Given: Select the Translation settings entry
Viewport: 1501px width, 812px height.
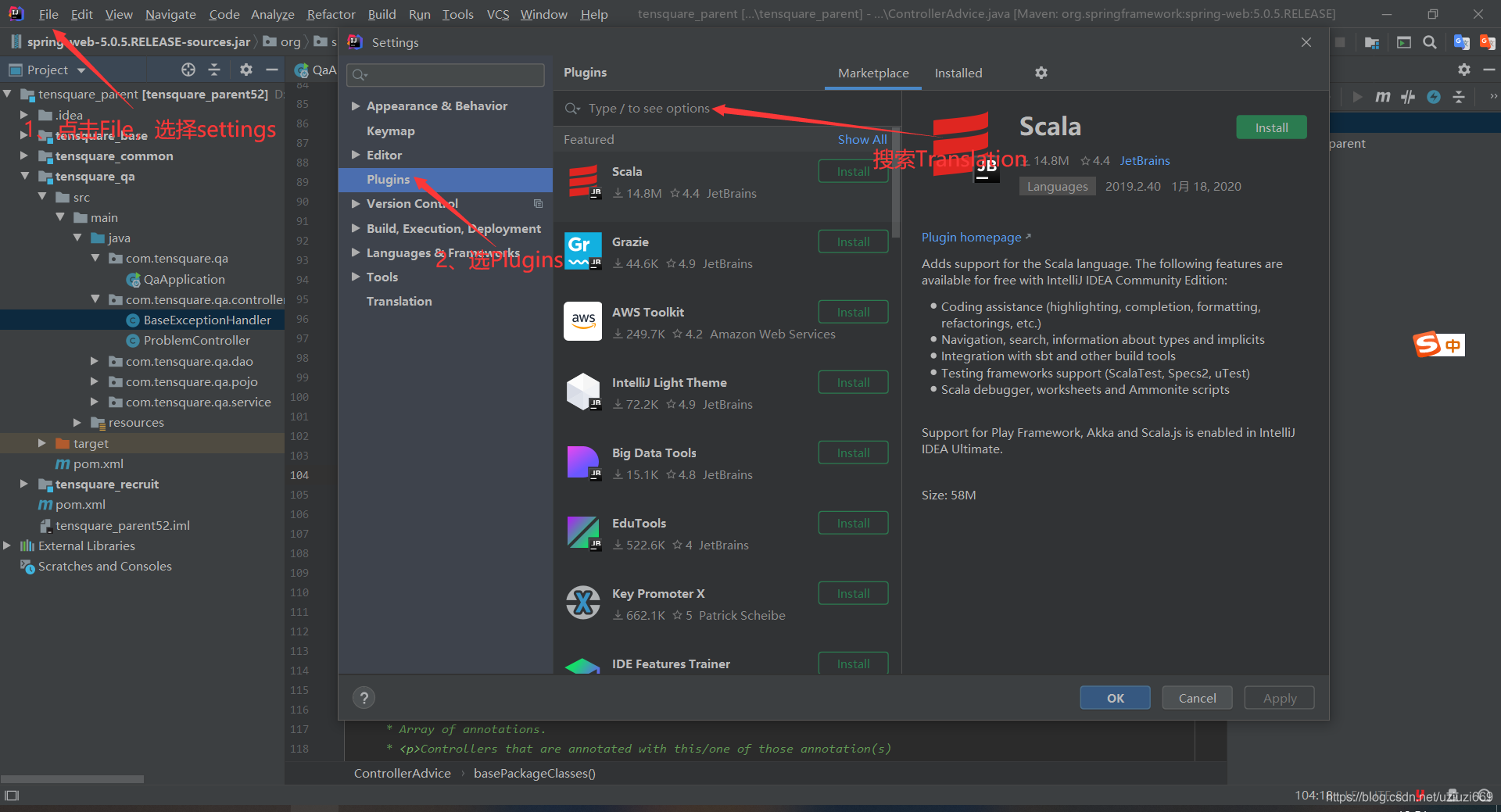Looking at the screenshot, I should 399,301.
